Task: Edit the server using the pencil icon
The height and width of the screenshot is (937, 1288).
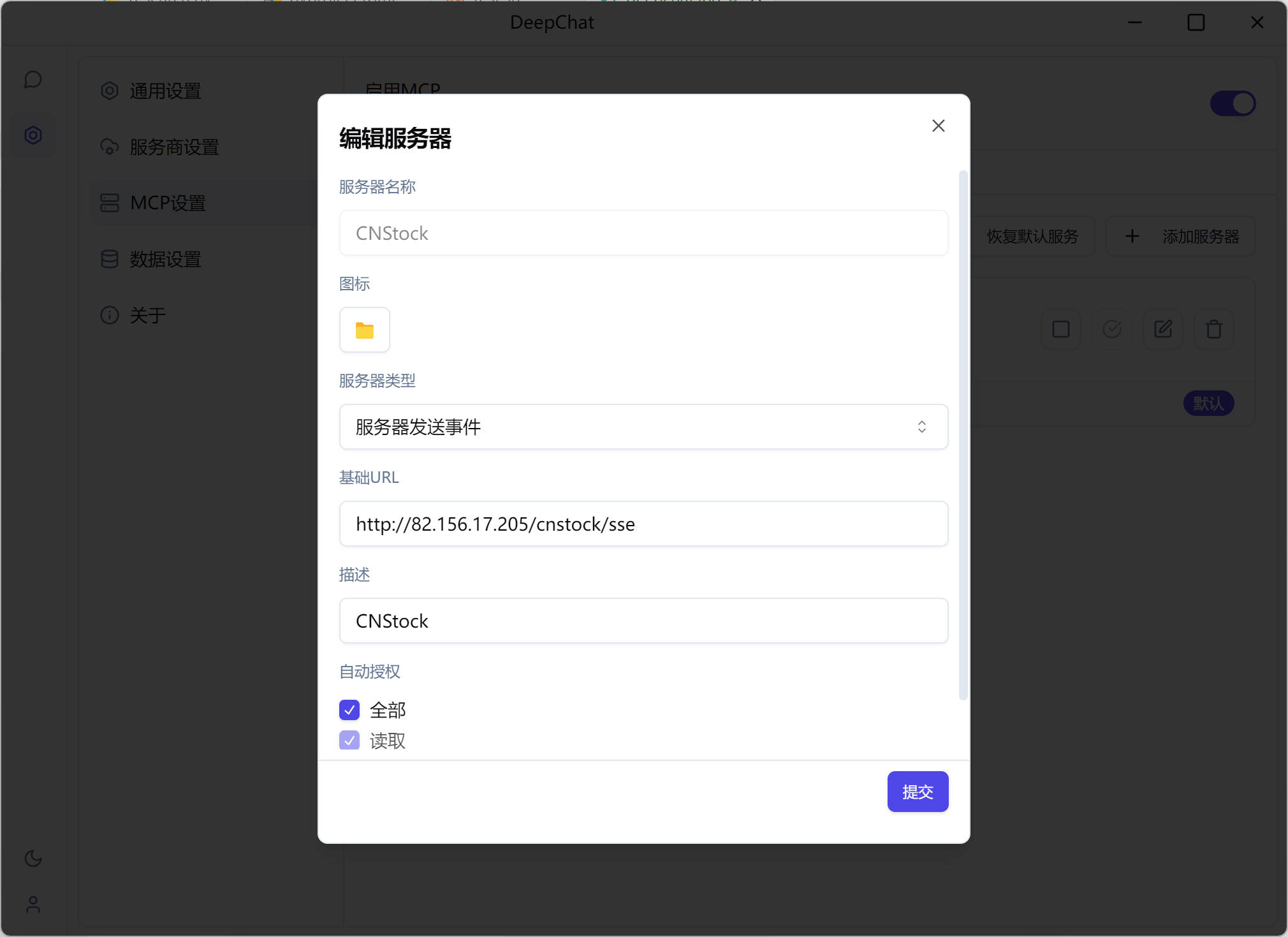Action: coord(1162,329)
